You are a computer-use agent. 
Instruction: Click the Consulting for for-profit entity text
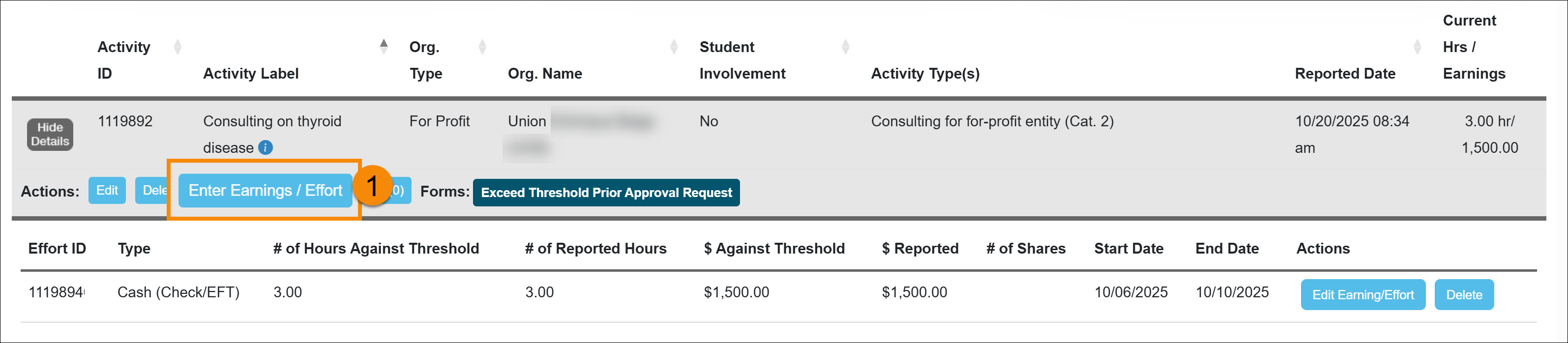coord(992,121)
